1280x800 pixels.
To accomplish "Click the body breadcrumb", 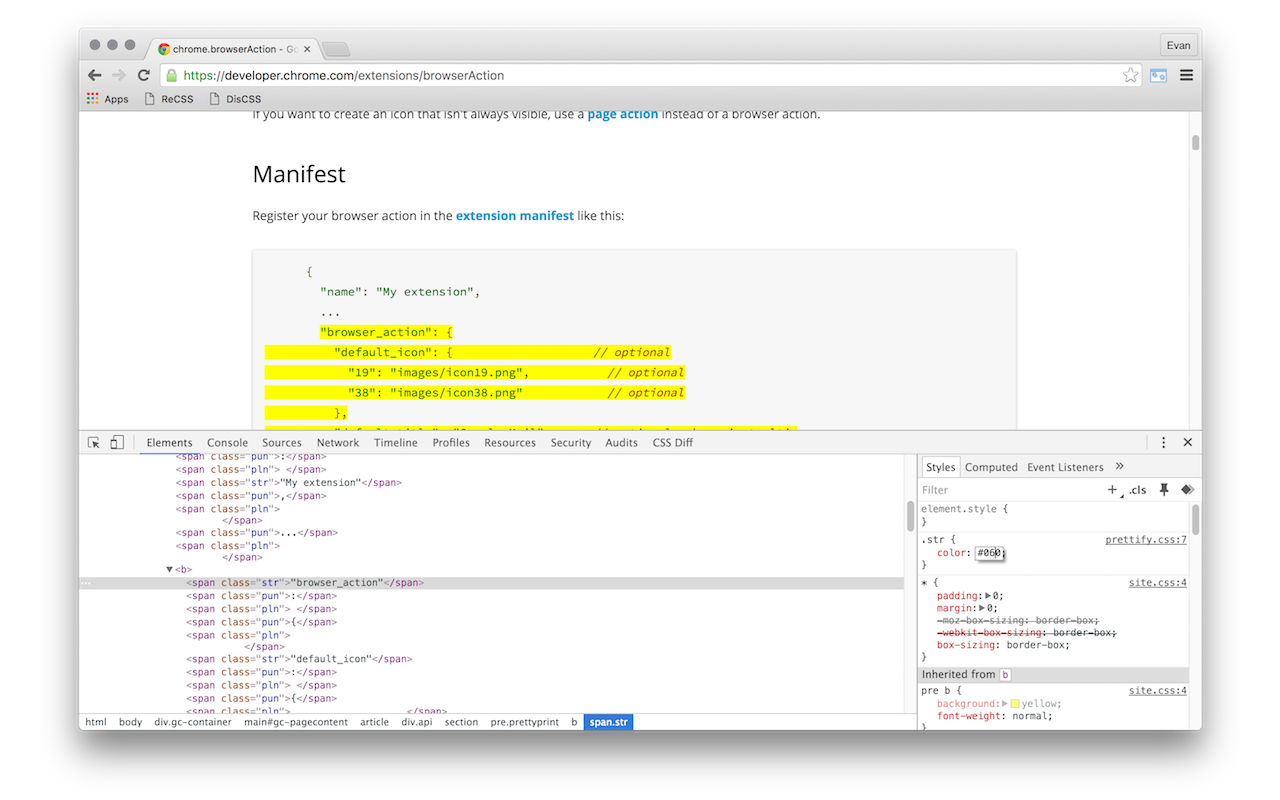I will (130, 722).
